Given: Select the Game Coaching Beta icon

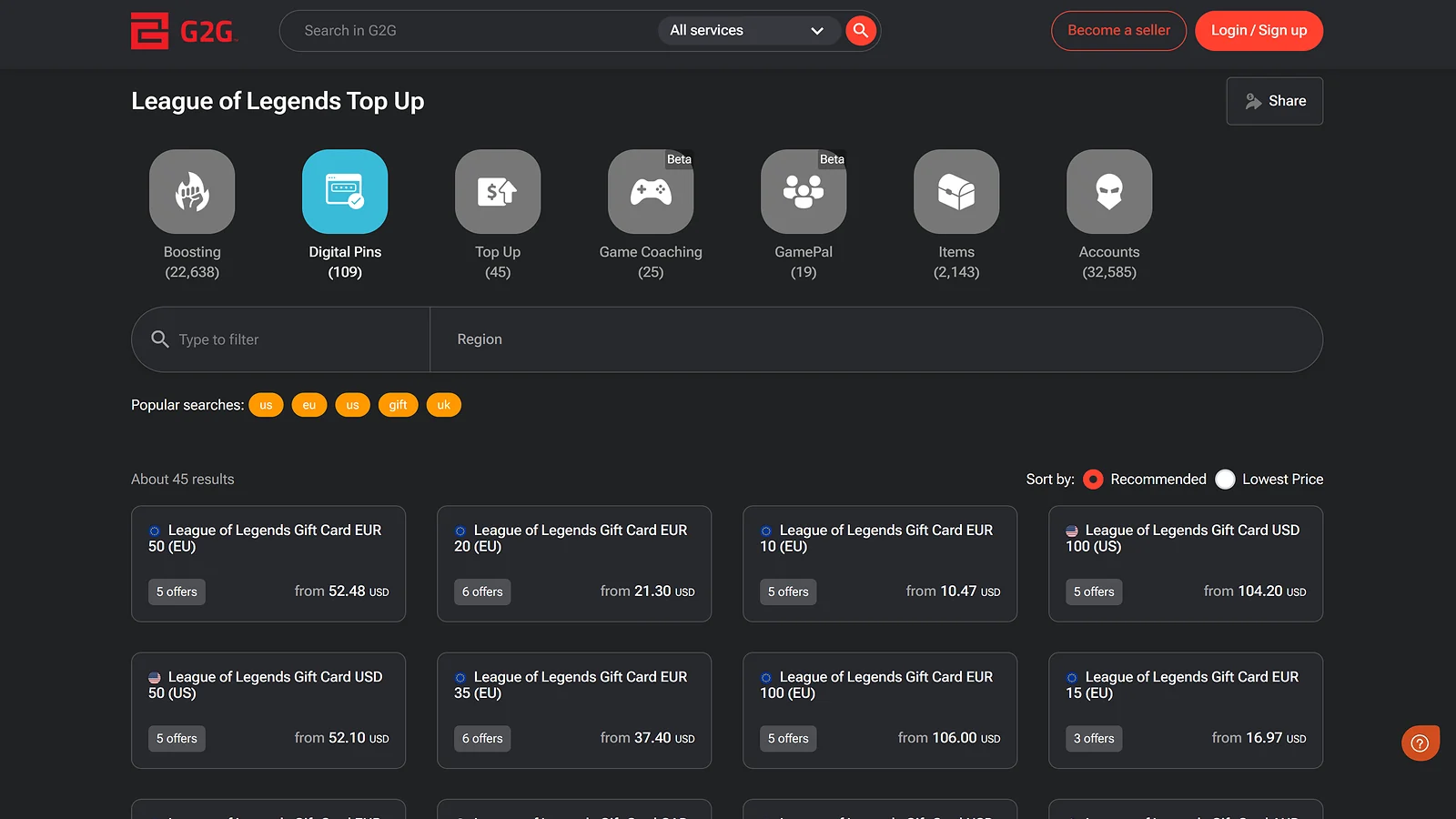Looking at the screenshot, I should point(650,192).
